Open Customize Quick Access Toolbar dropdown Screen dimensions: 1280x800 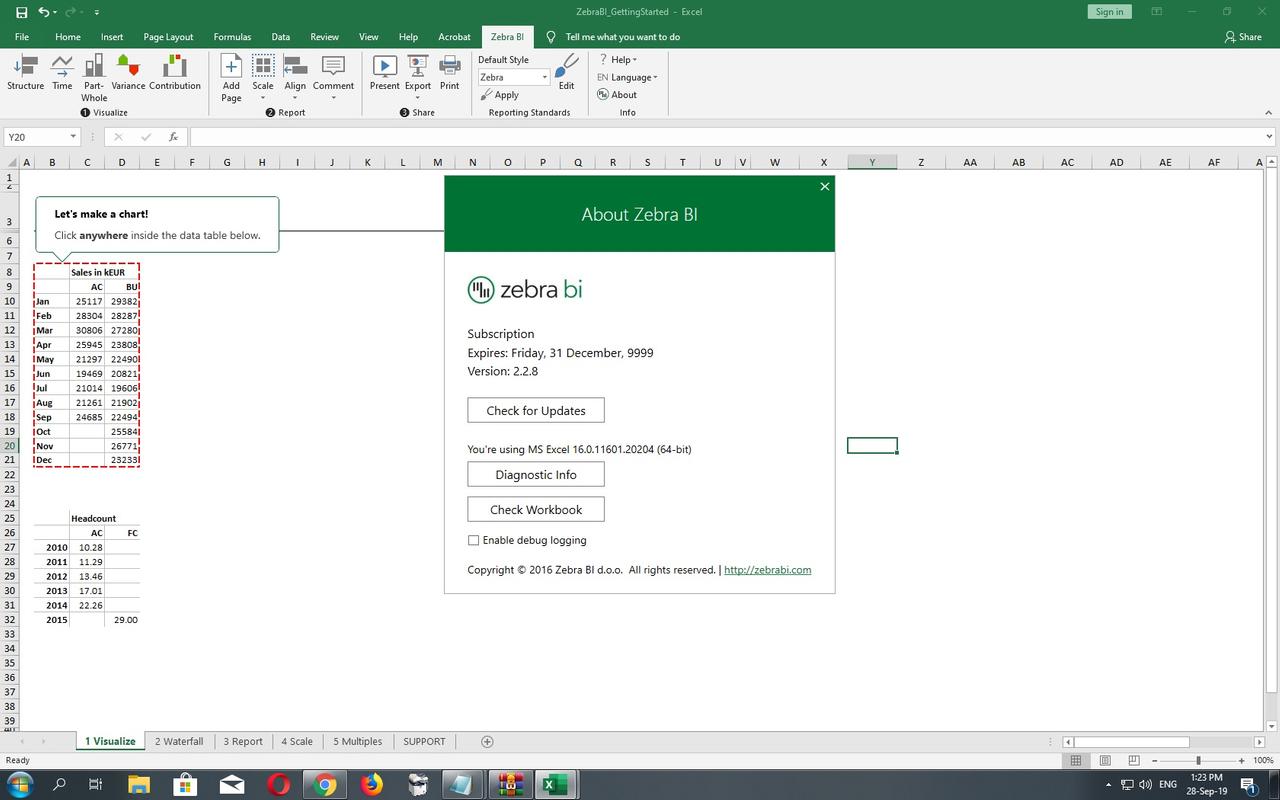click(x=97, y=12)
